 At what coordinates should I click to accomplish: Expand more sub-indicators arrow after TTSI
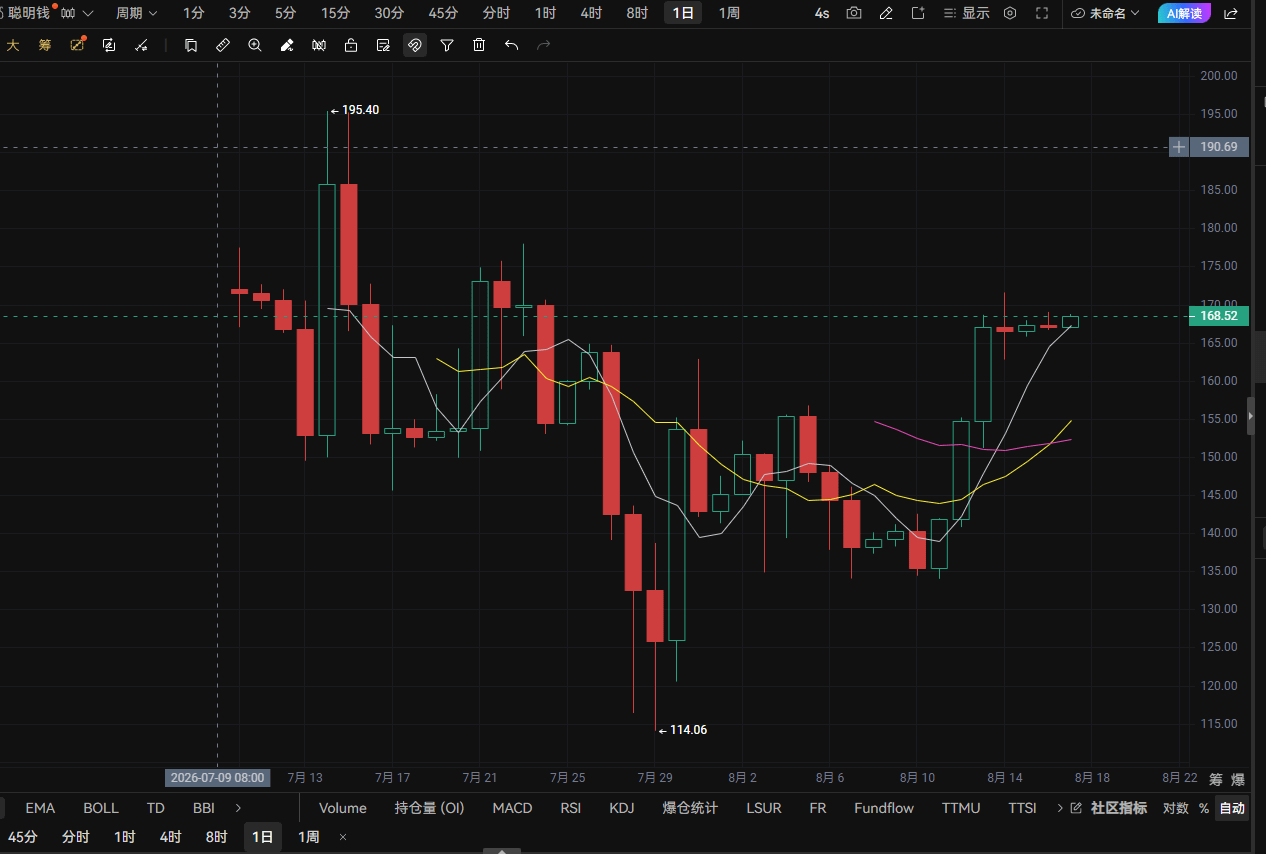[x=1059, y=808]
